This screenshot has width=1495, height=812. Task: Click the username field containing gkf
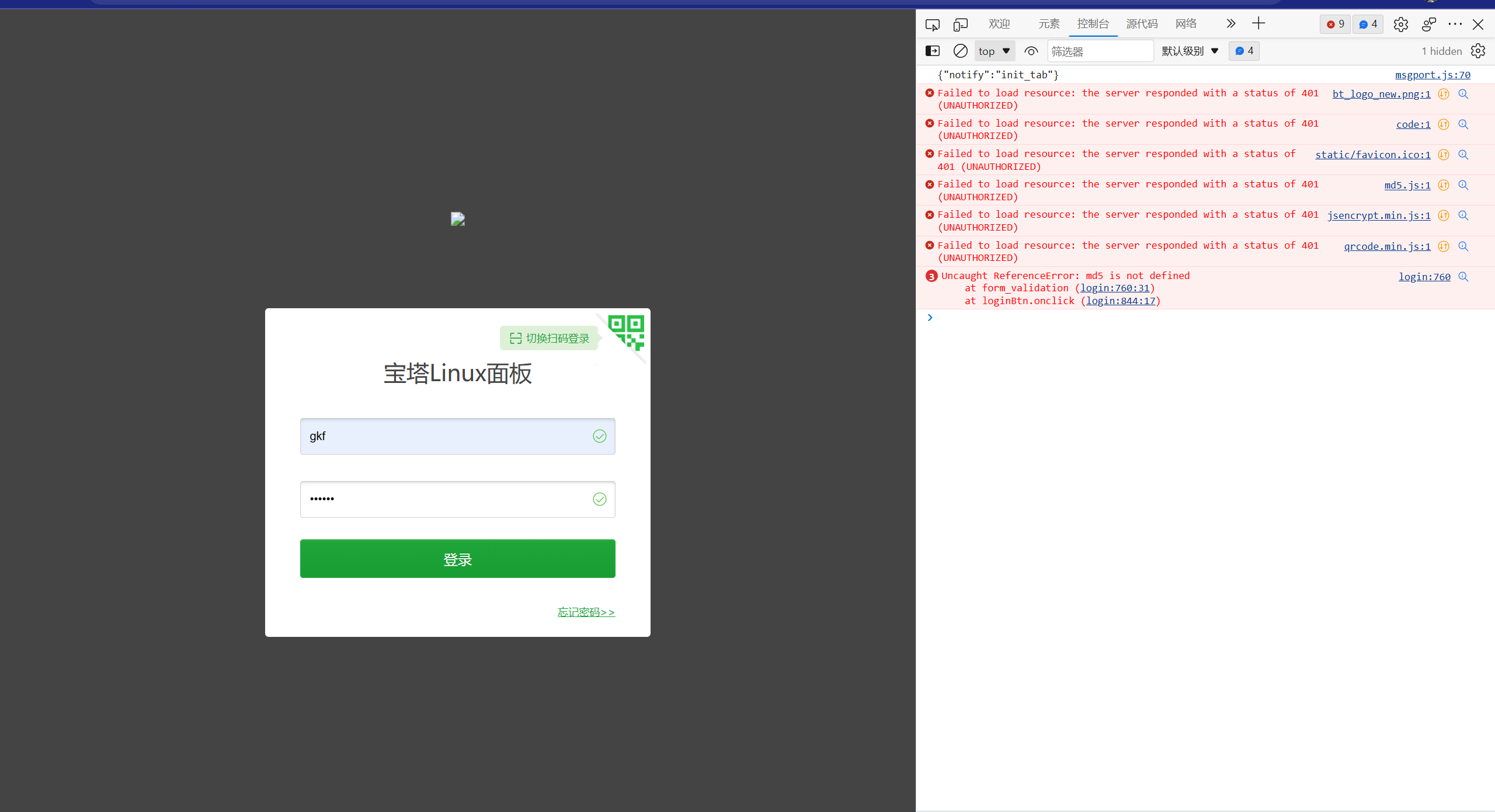point(457,436)
